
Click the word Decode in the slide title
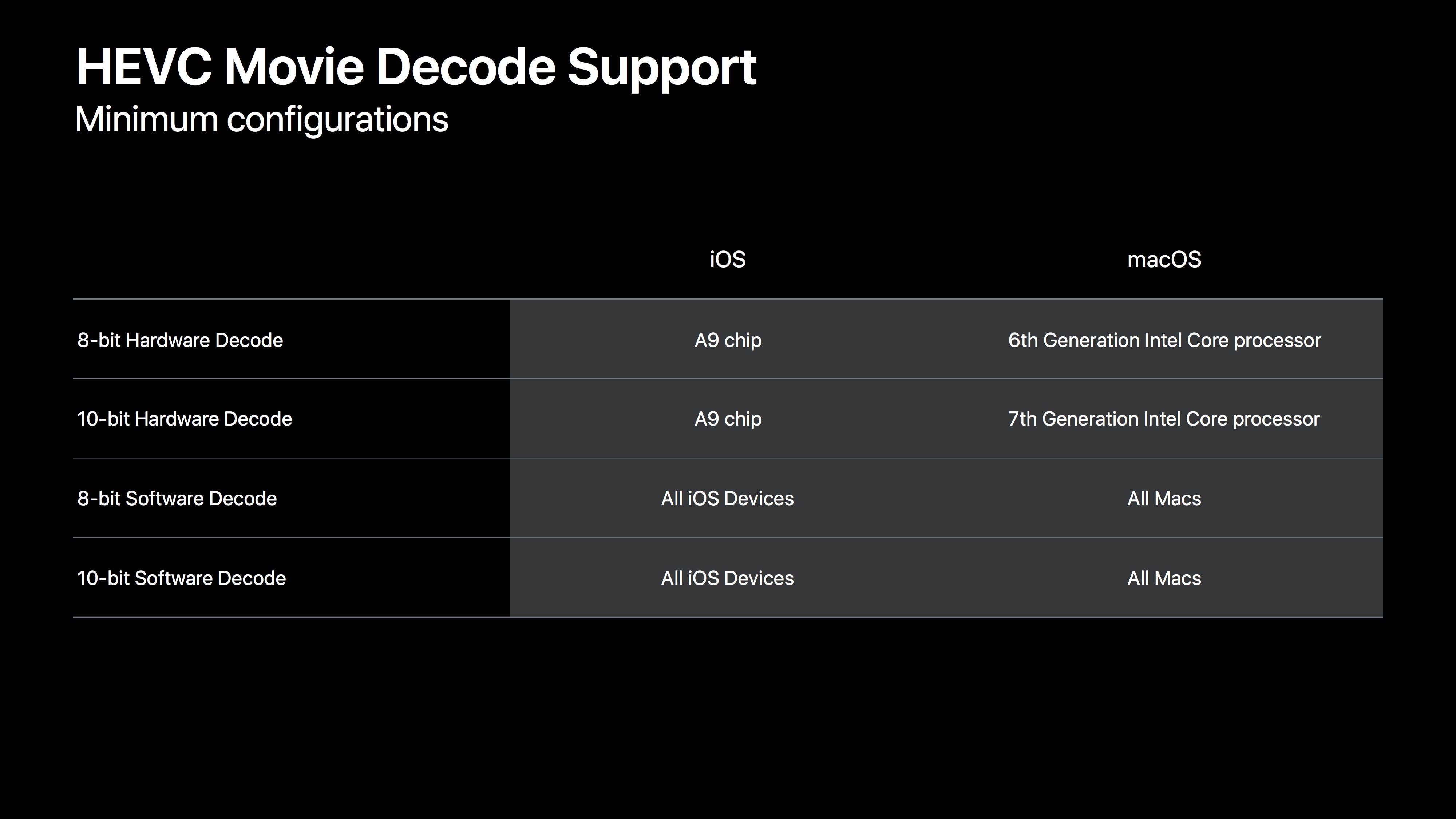[x=465, y=67]
